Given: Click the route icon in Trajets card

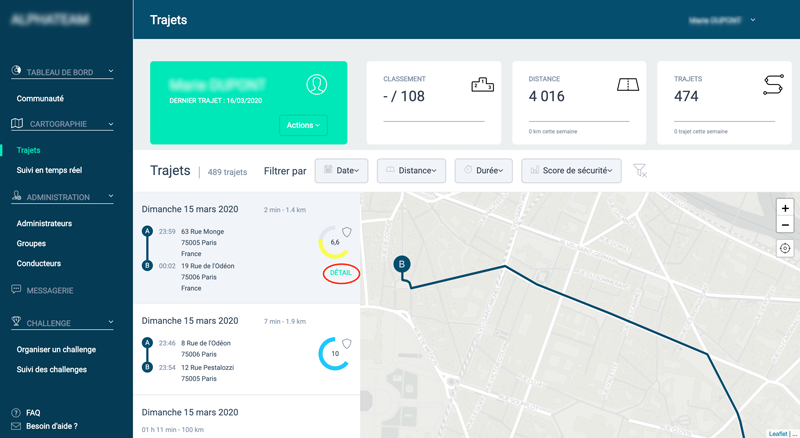Looking at the screenshot, I should coord(772,86).
